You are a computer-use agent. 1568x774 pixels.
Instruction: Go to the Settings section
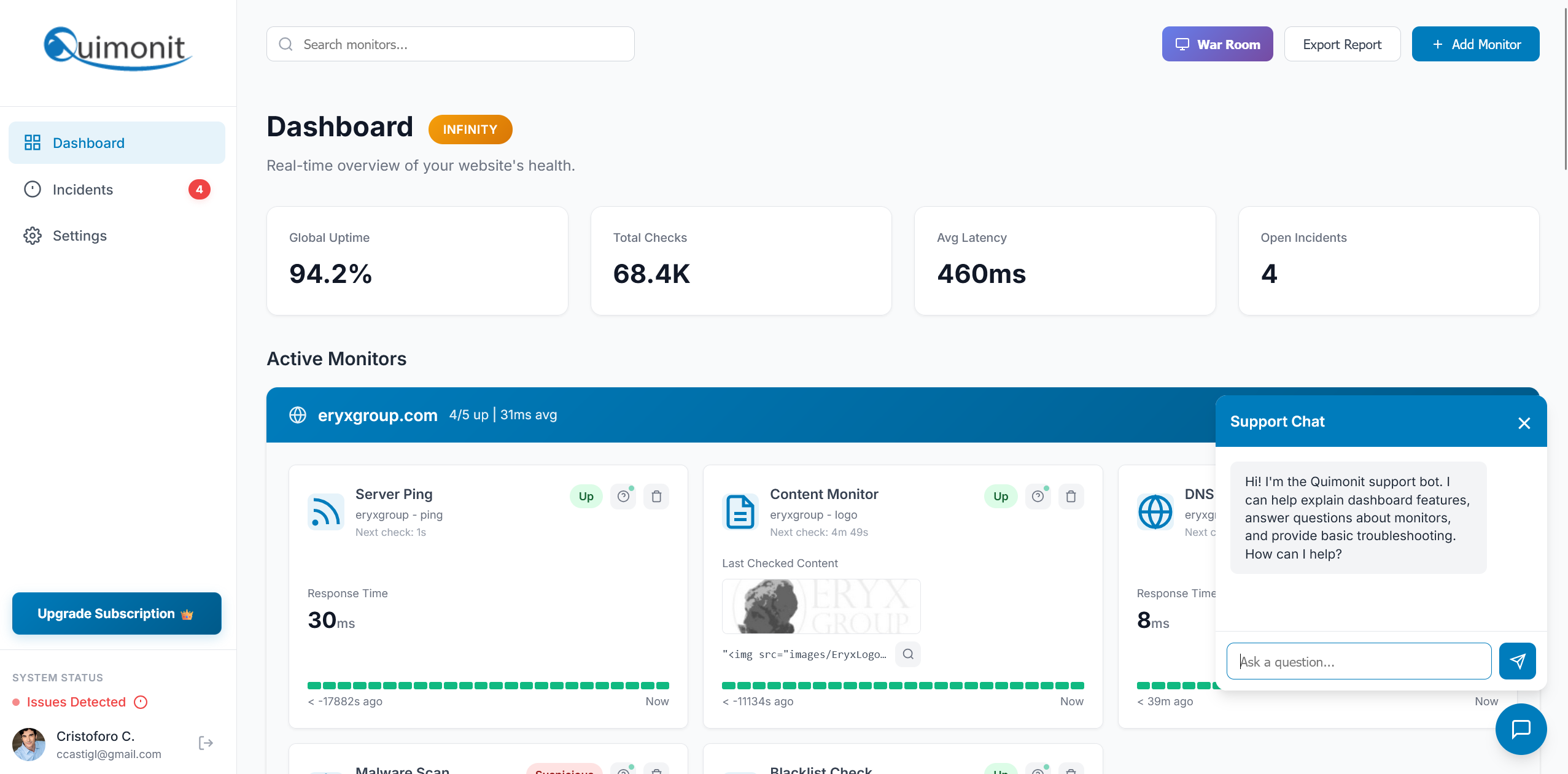(x=80, y=236)
